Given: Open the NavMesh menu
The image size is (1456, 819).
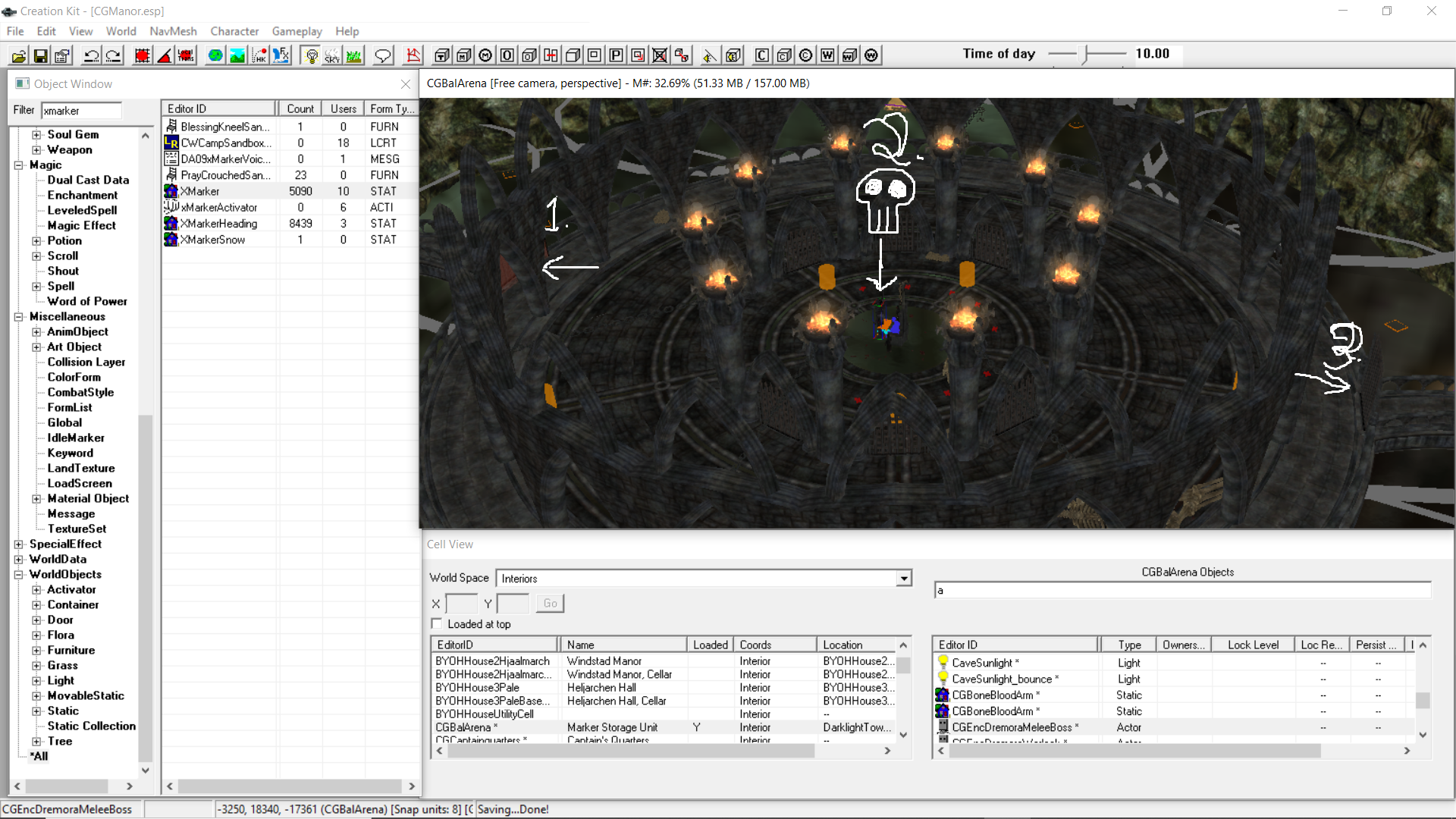Looking at the screenshot, I should point(173,31).
